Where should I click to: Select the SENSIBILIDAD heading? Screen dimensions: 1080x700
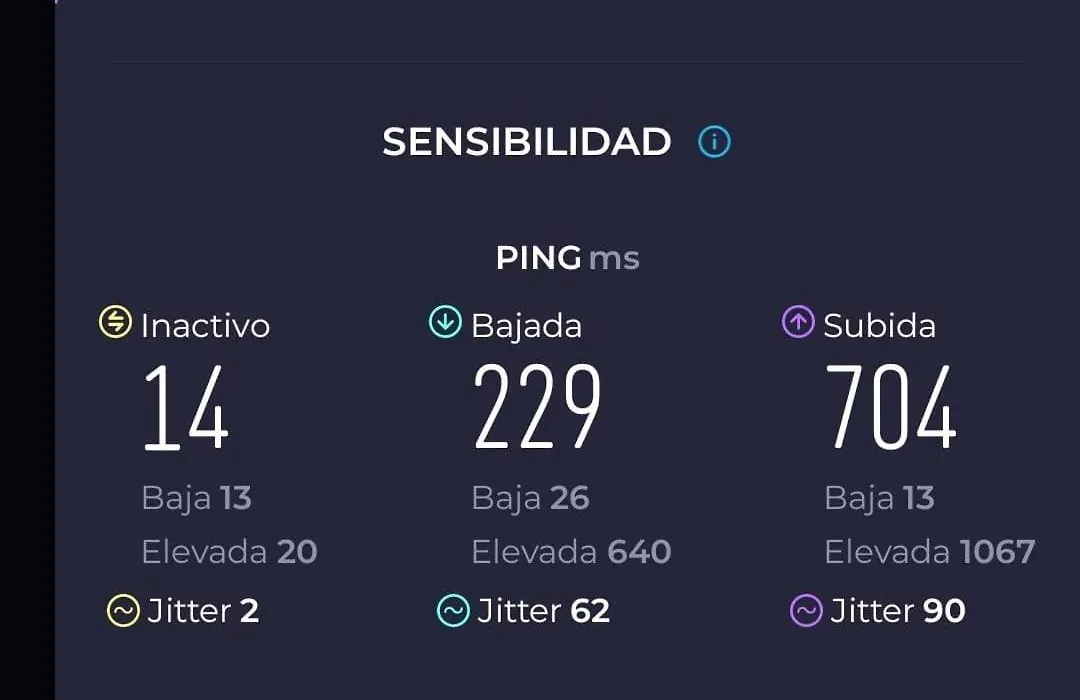click(527, 142)
